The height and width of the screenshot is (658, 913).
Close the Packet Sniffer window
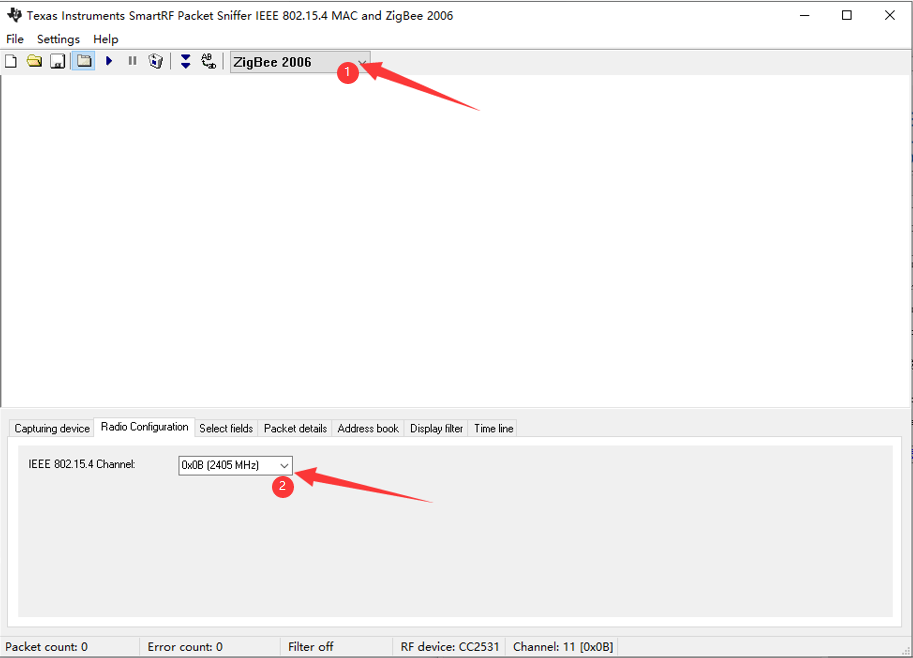tap(890, 15)
